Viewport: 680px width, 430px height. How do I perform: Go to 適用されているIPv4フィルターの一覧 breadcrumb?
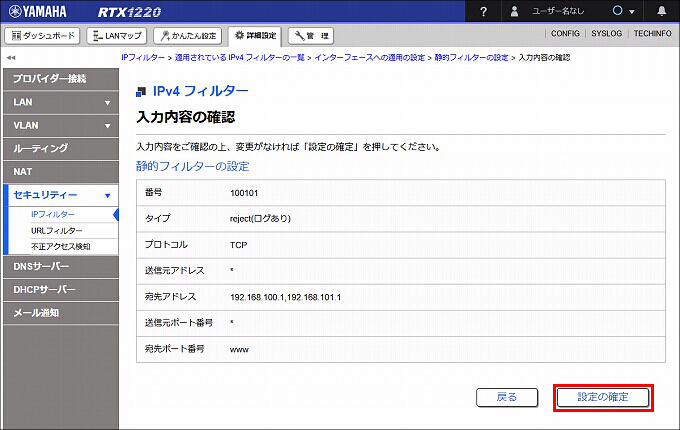(x=239, y=57)
